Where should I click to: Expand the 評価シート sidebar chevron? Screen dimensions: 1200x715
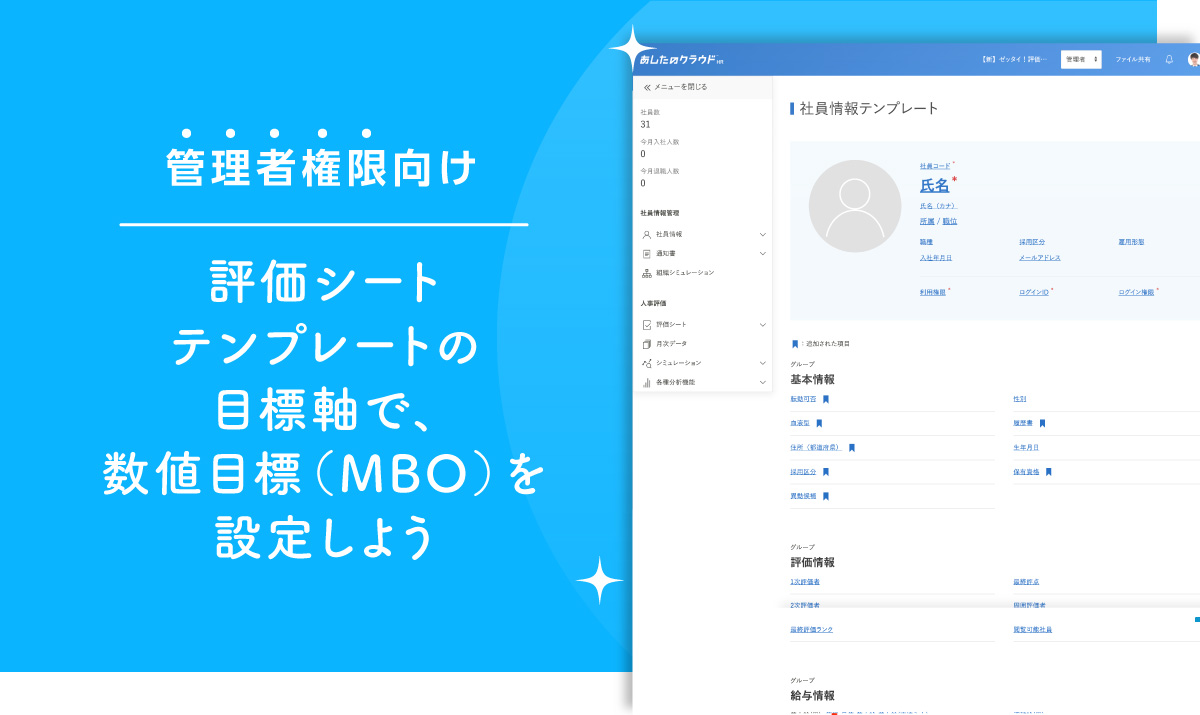(x=763, y=325)
